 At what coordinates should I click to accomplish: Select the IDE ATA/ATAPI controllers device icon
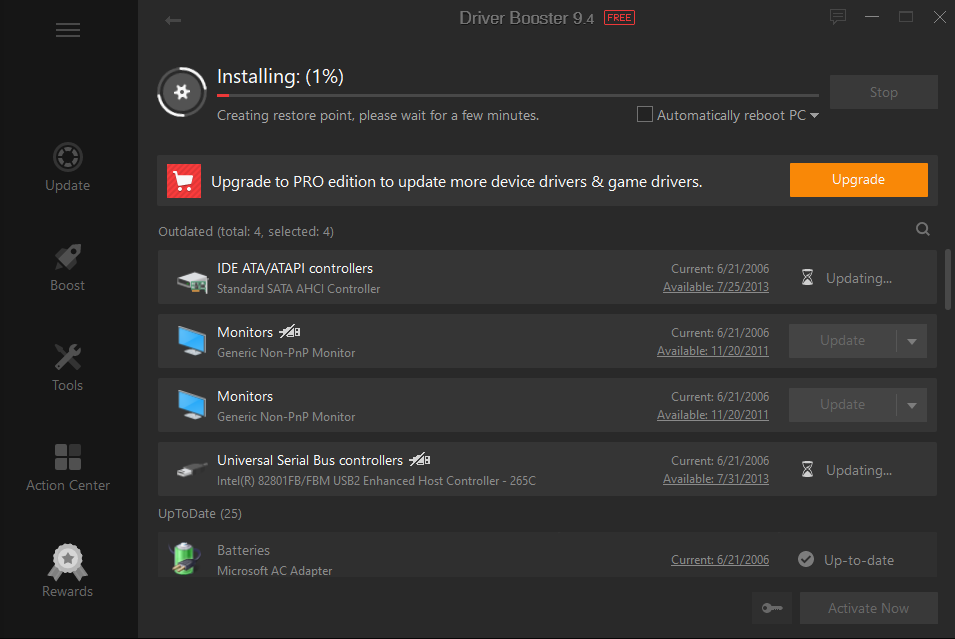tap(191, 279)
